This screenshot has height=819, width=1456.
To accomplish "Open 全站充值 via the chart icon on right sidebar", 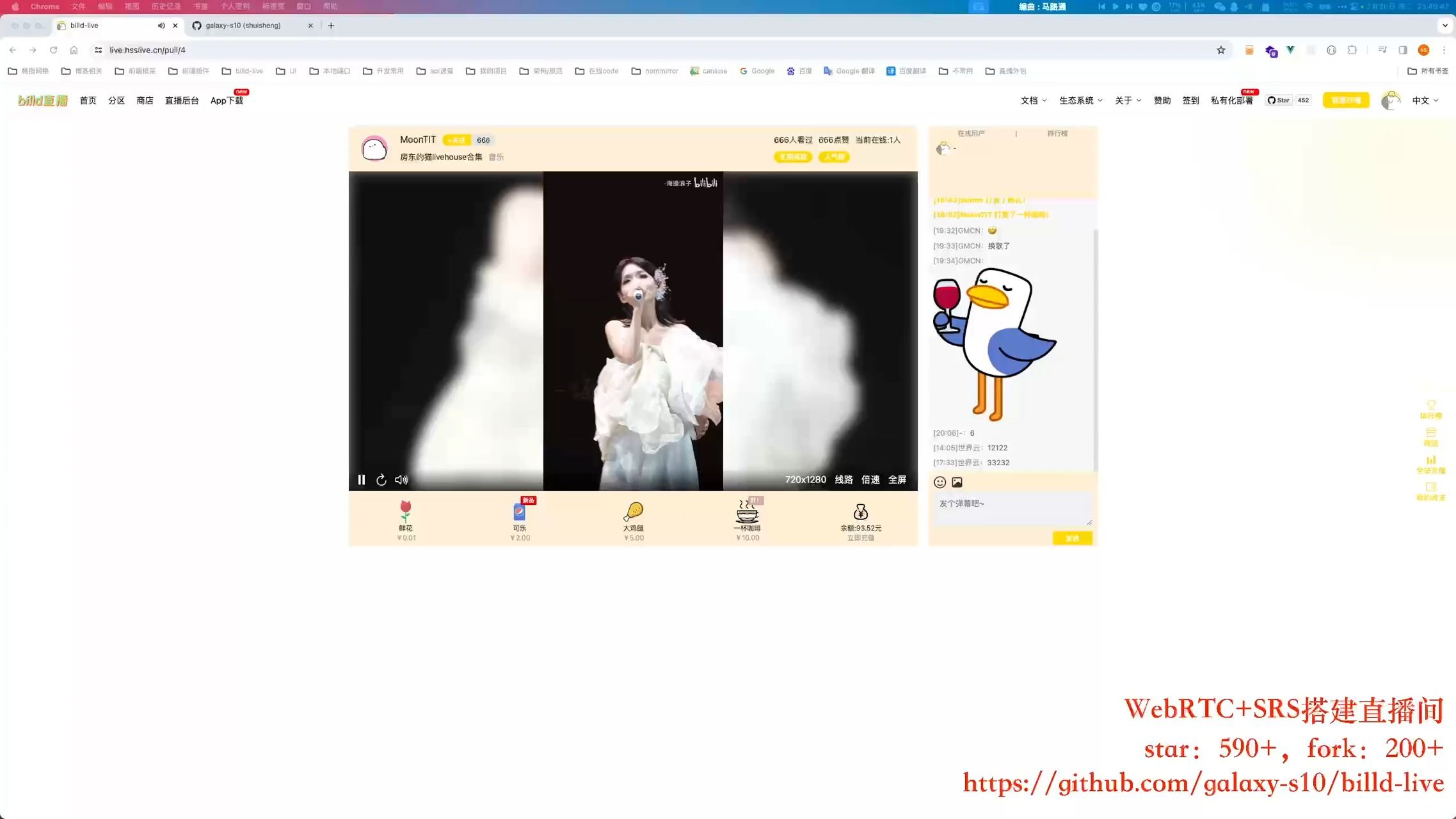I will click(x=1431, y=460).
